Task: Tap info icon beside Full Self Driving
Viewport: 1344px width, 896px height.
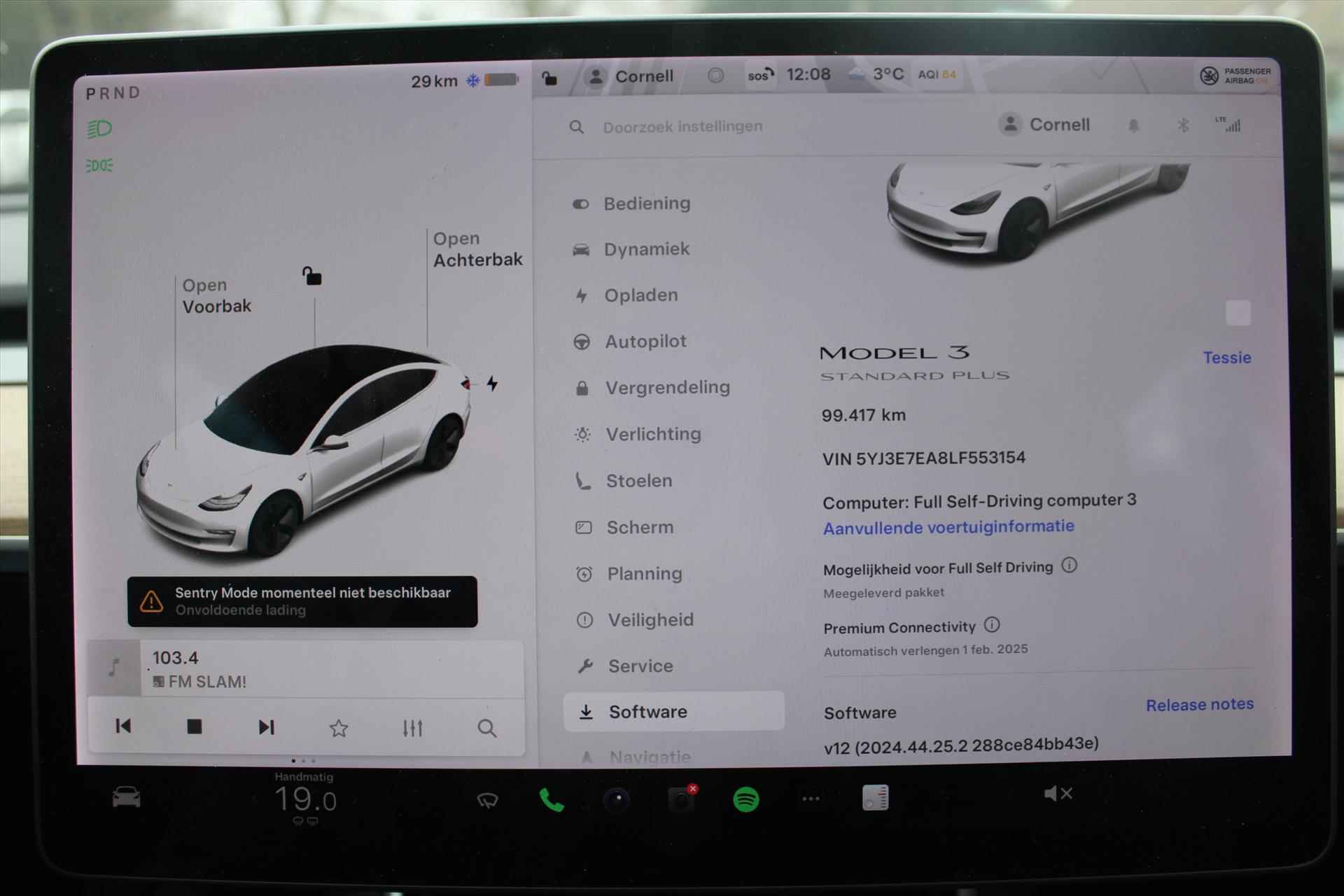Action: coord(1069,565)
